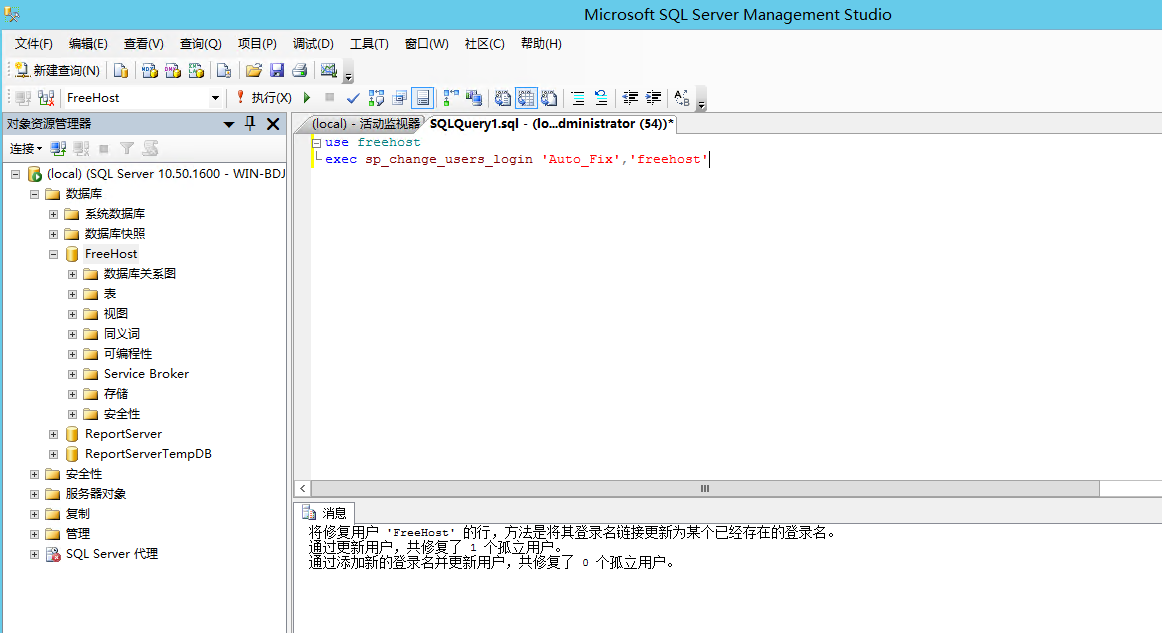
Task: Expand the 系统数据库 folder
Action: [x=53, y=214]
